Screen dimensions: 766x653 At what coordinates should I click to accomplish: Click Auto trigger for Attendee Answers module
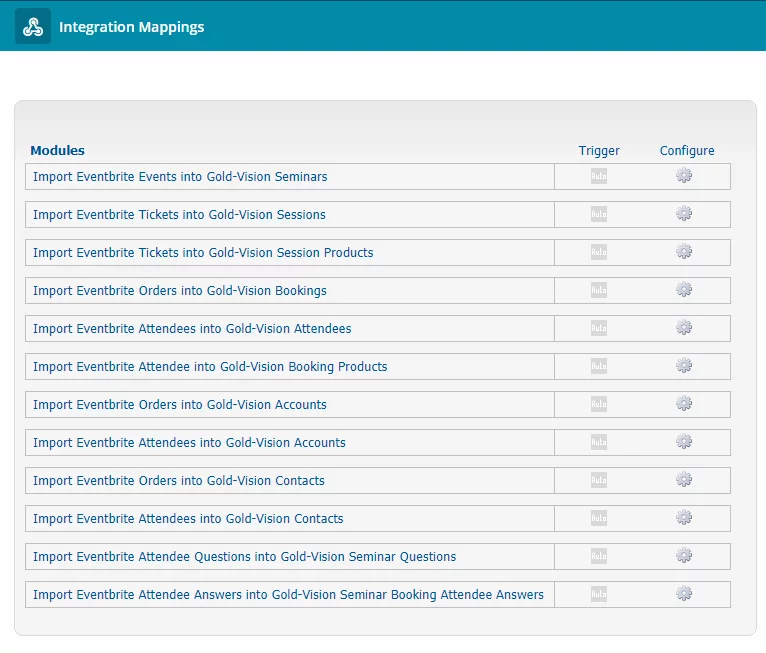(599, 594)
